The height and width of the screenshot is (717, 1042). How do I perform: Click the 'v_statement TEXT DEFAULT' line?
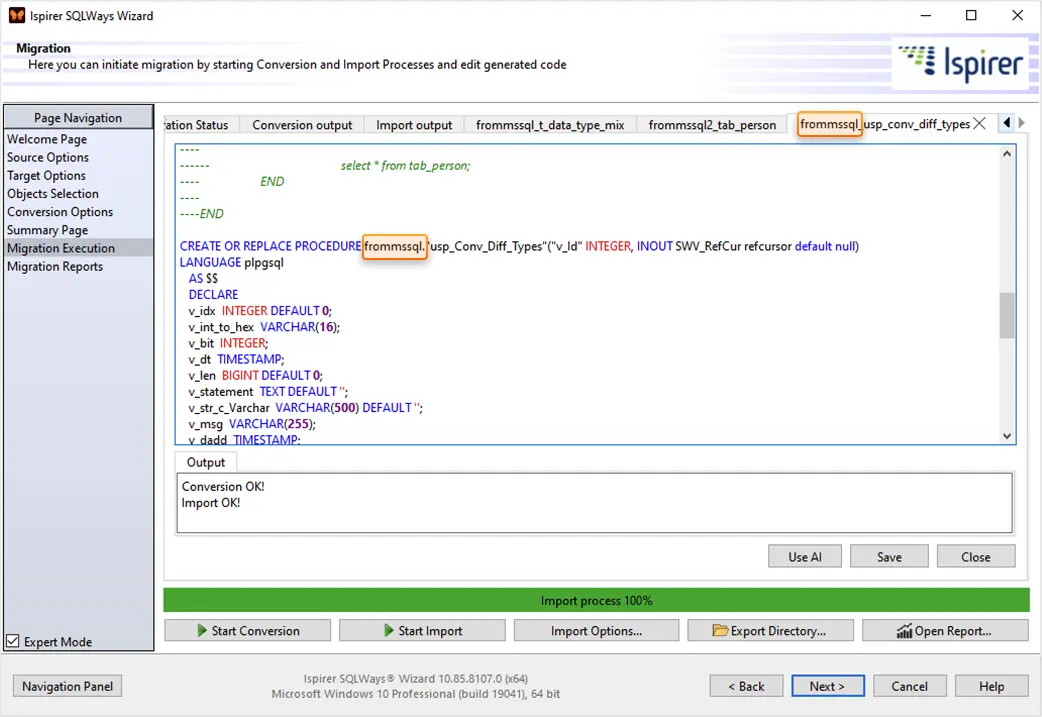coord(268,391)
